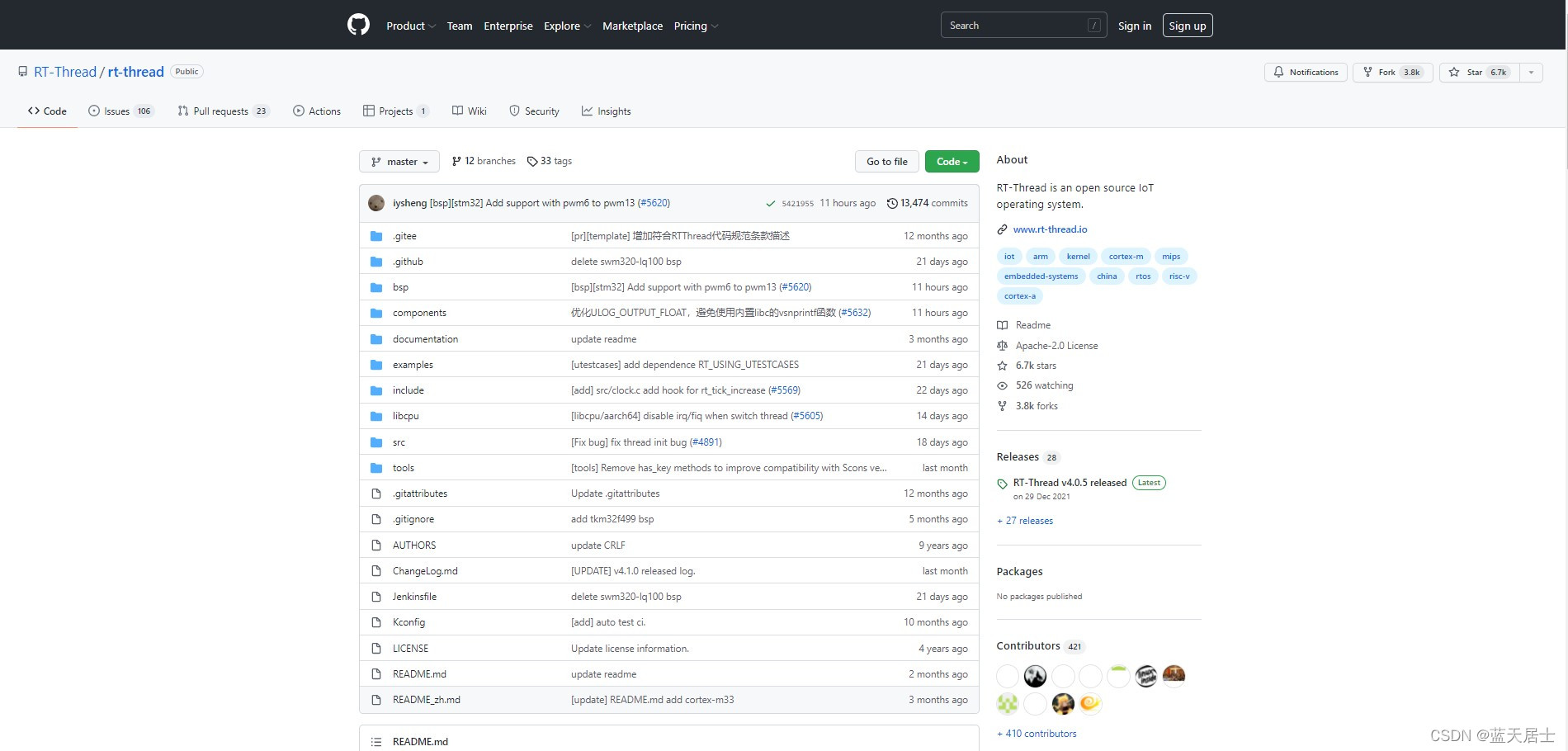The width and height of the screenshot is (1568, 751).
Task: Select the repository icon before RT-Thread
Action: [x=23, y=72]
